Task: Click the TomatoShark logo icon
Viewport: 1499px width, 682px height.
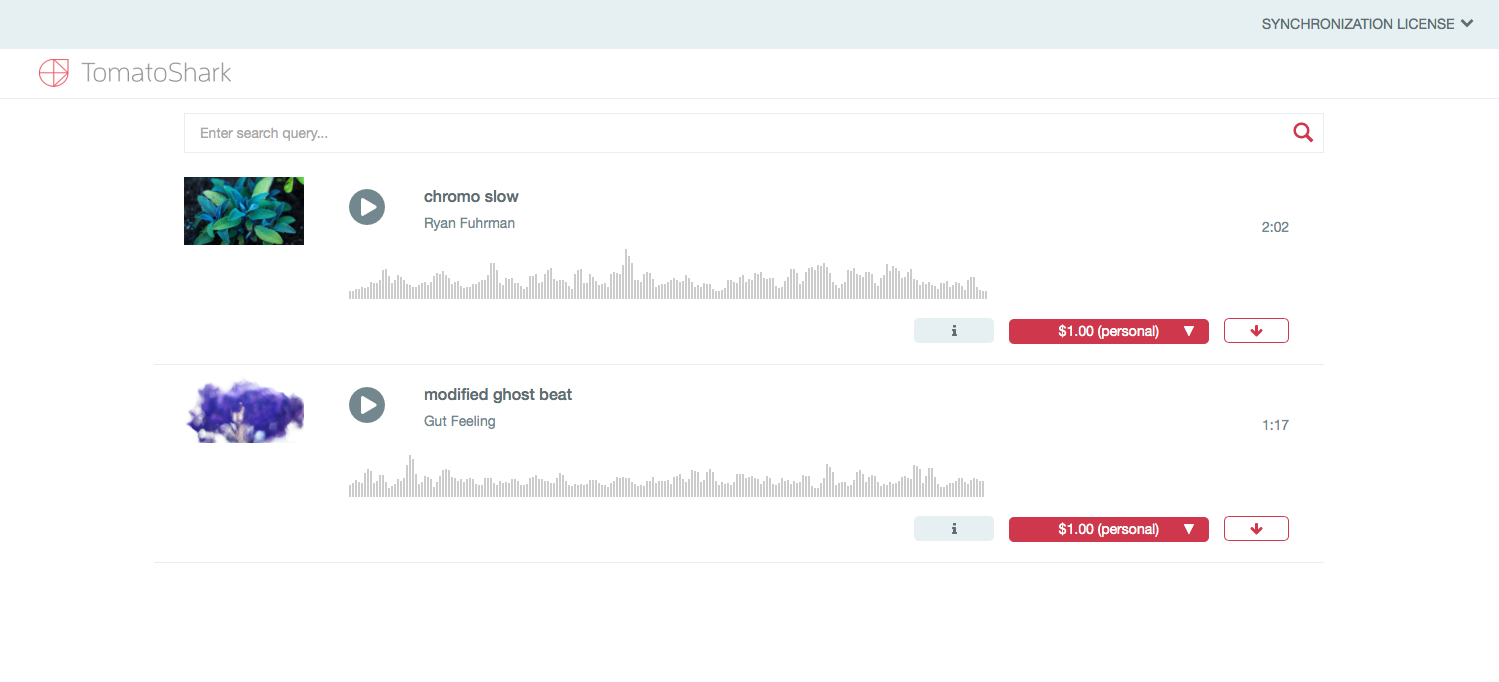Action: point(54,73)
